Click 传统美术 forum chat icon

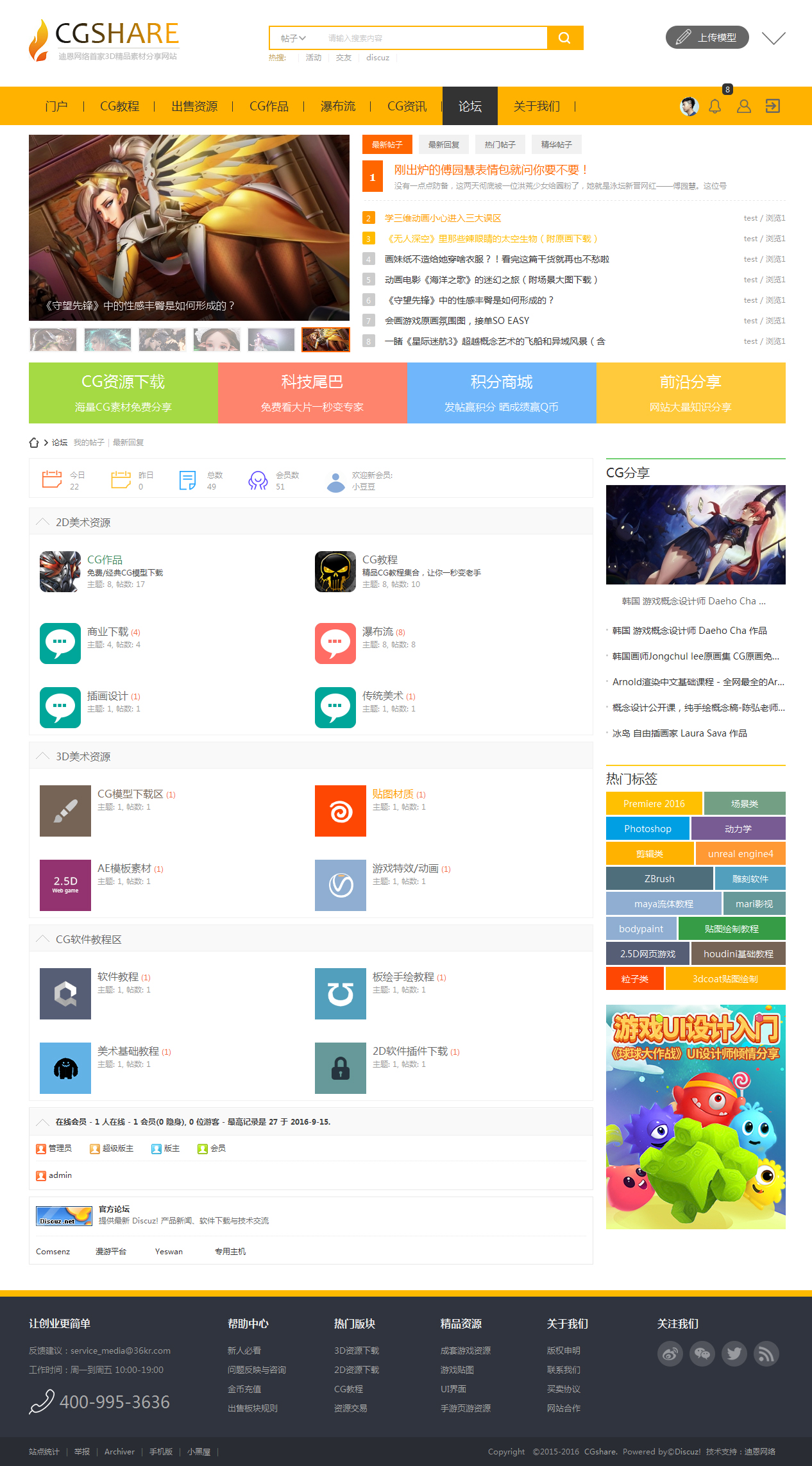tap(335, 708)
